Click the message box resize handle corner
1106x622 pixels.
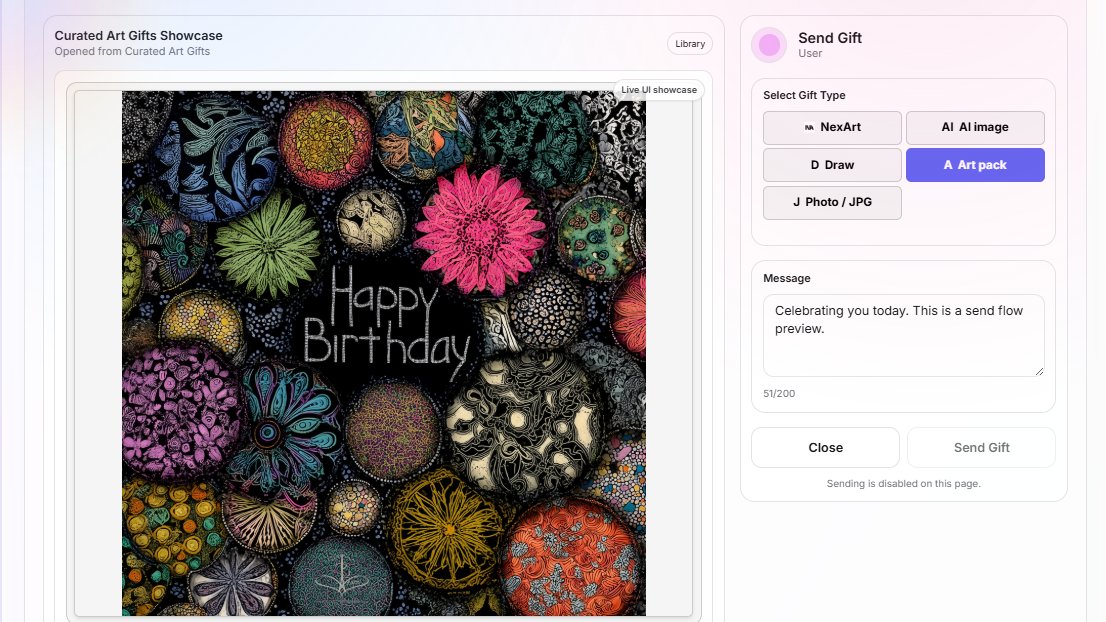1039,371
